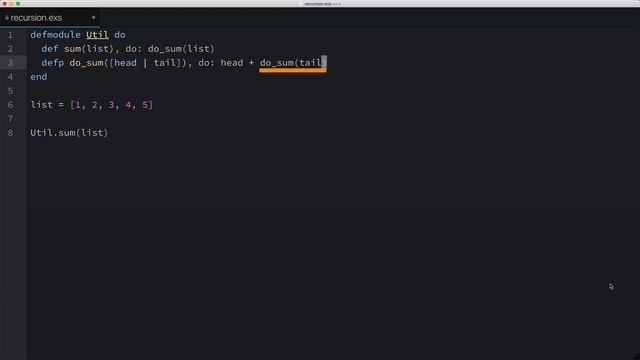Image resolution: width=640 pixels, height=360 pixels.
Task: Click the highlighted 'do_sum(tail)' call
Action: pyautogui.click(x=293, y=63)
